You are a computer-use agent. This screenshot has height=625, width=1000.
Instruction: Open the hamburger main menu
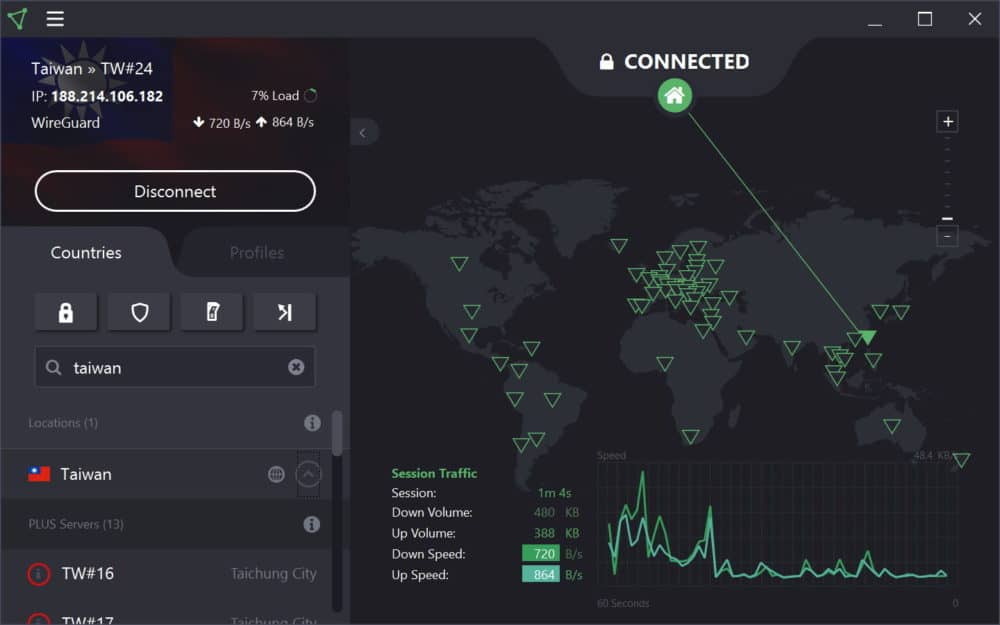55,19
